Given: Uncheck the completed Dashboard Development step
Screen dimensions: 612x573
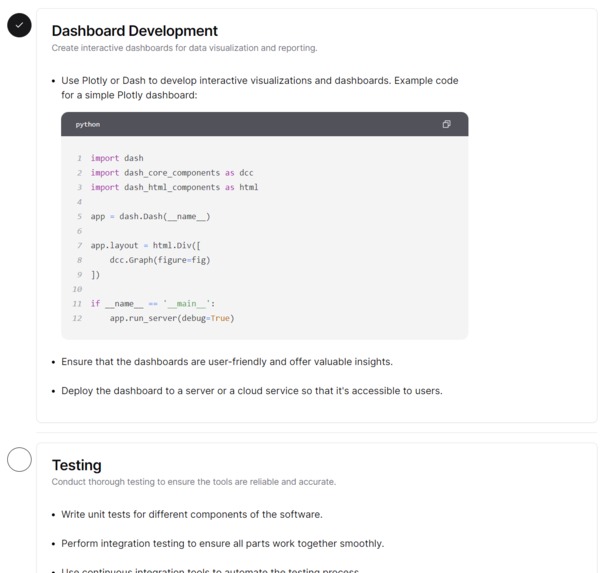Looking at the screenshot, I should tap(19, 25).
